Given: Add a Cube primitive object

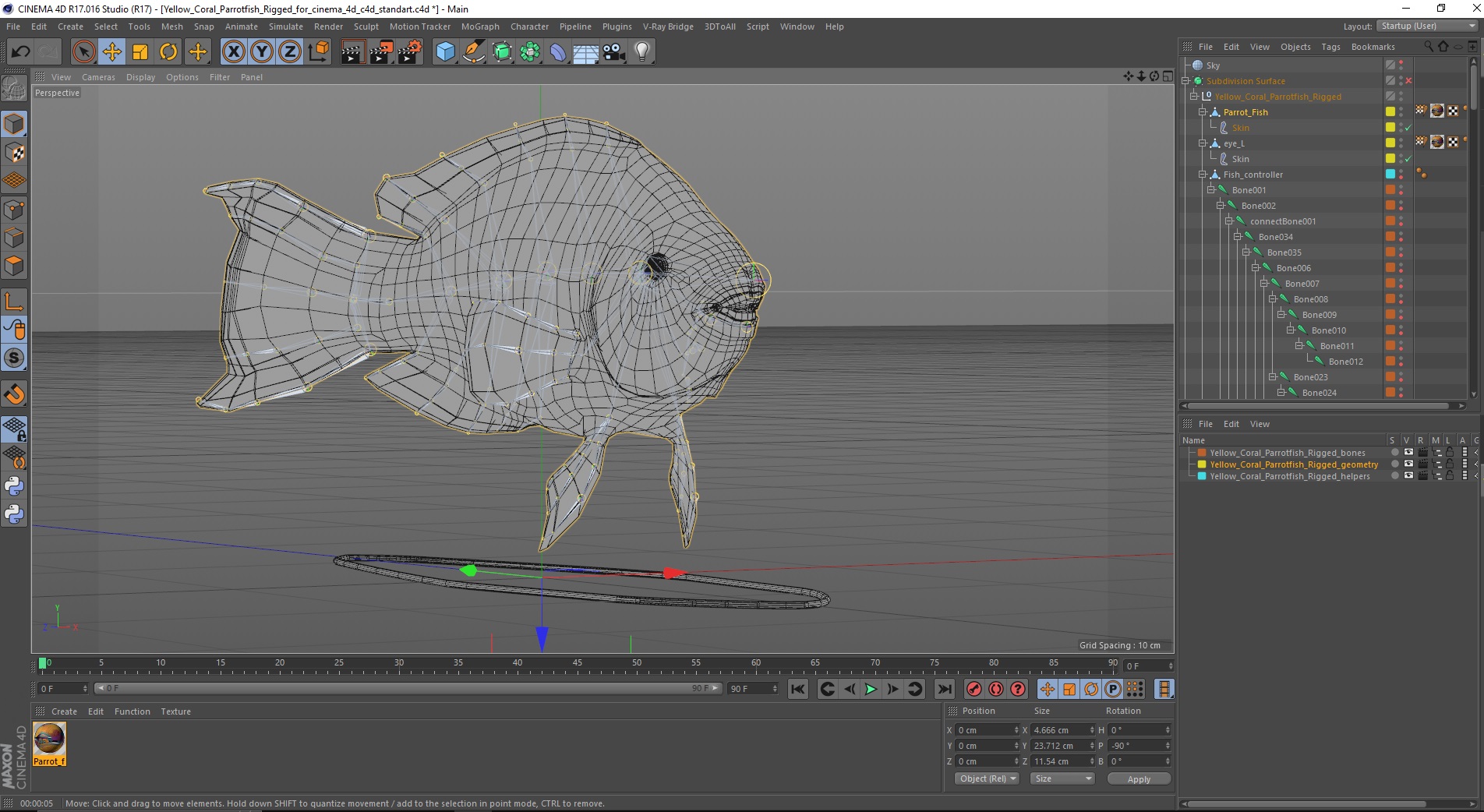Looking at the screenshot, I should point(445,52).
